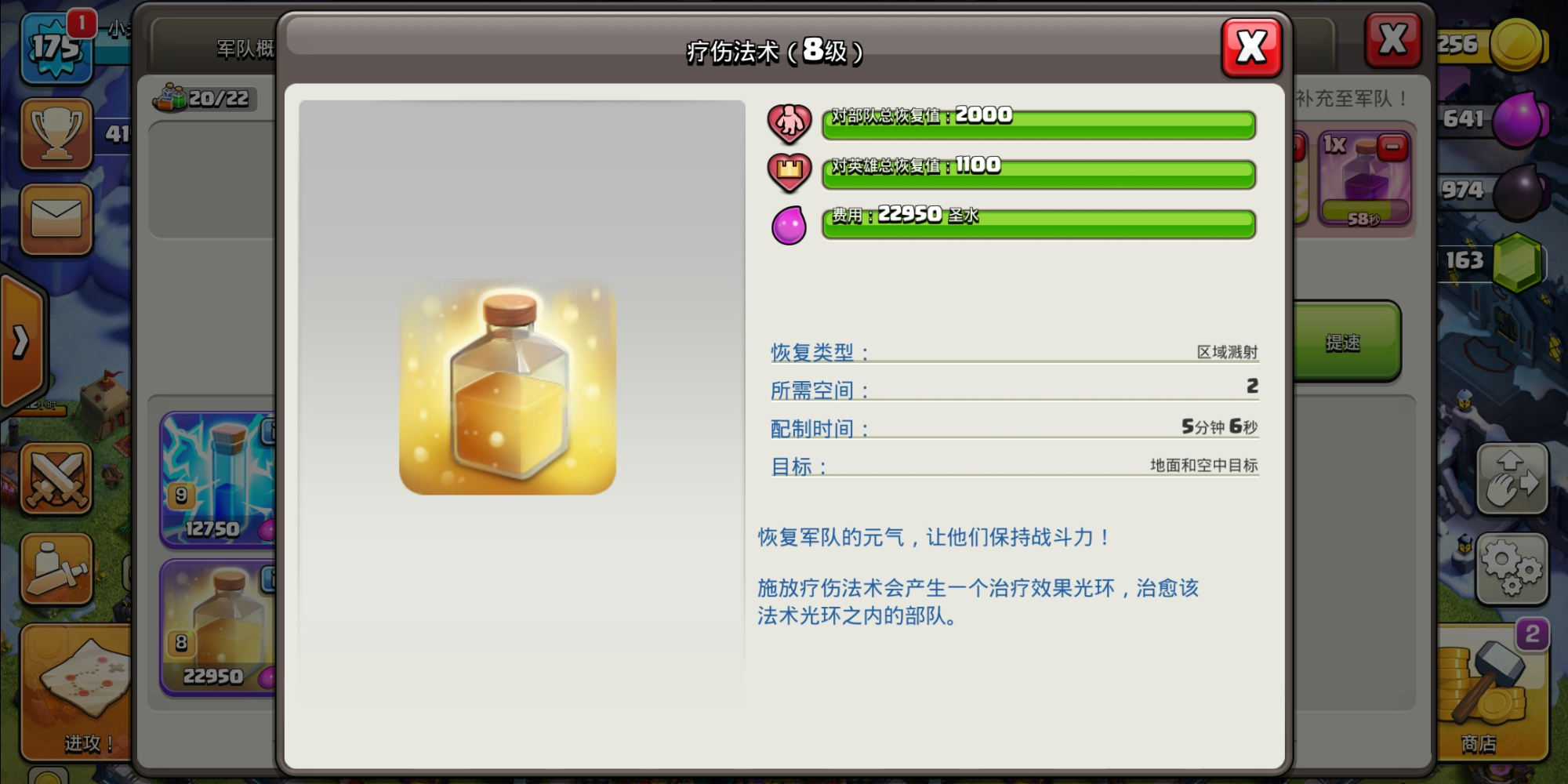This screenshot has height=784, width=1568.
Task: Tap the red notification badge 1
Action: [82, 24]
